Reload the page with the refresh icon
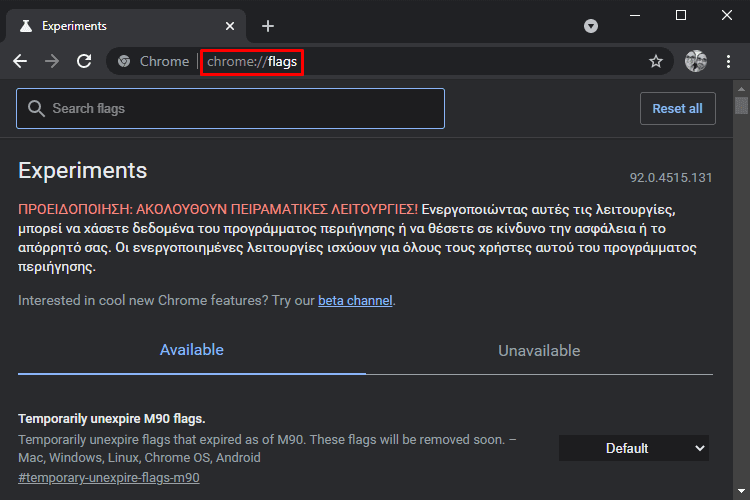 pos(84,61)
